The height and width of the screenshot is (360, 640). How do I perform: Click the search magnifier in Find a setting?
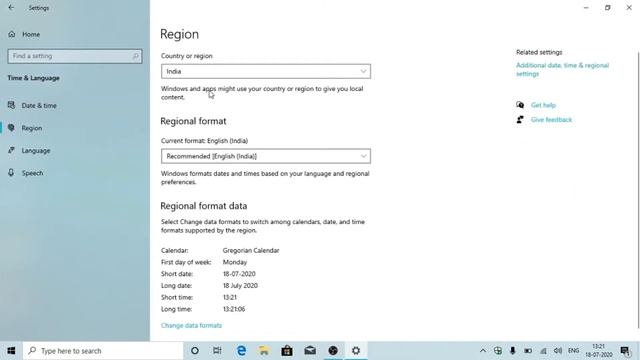click(135, 56)
